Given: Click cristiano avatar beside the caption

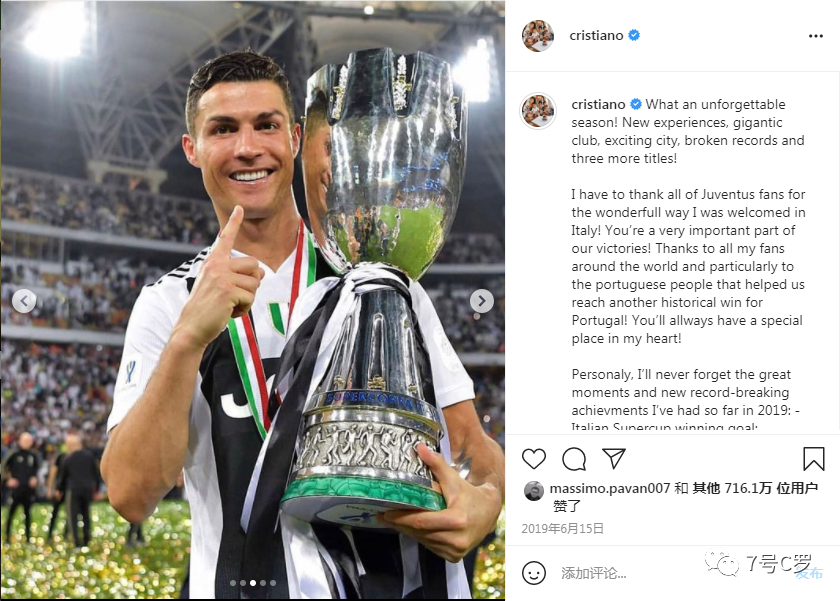Looking at the screenshot, I should (538, 111).
